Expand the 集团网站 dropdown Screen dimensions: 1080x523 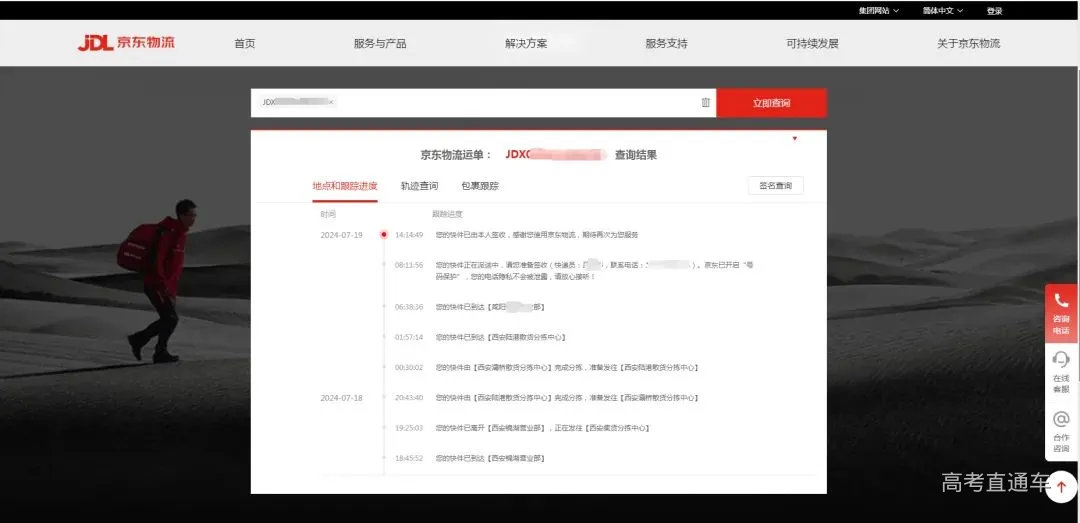click(878, 10)
